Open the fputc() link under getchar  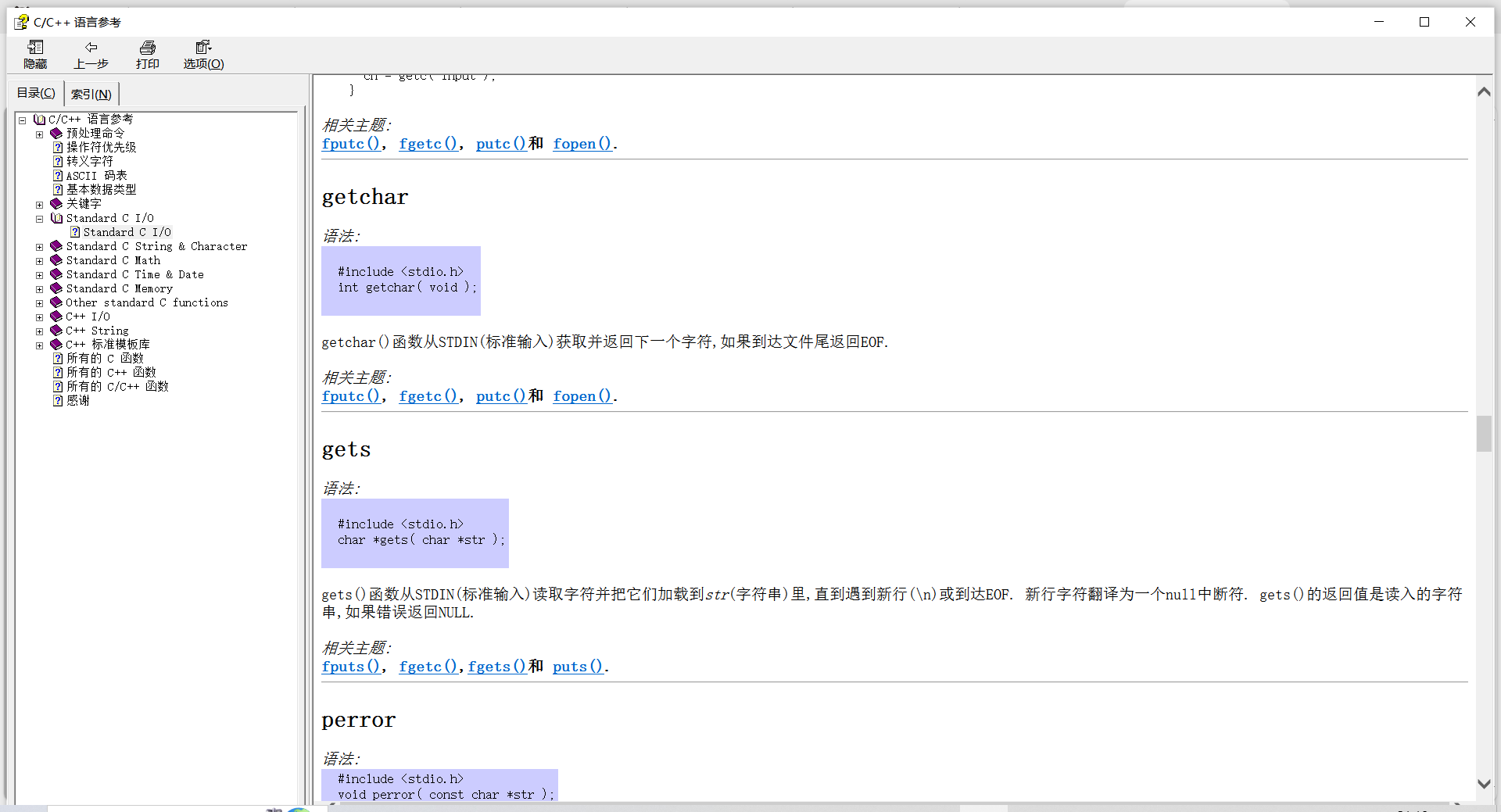click(x=350, y=396)
